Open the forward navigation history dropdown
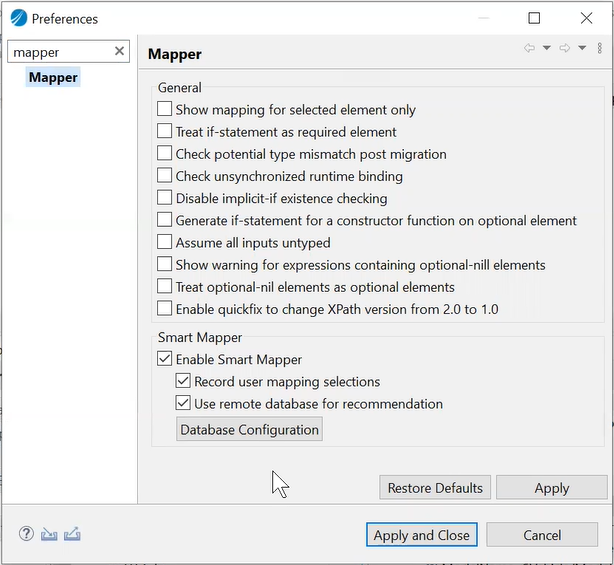The height and width of the screenshot is (565, 614). click(582, 48)
